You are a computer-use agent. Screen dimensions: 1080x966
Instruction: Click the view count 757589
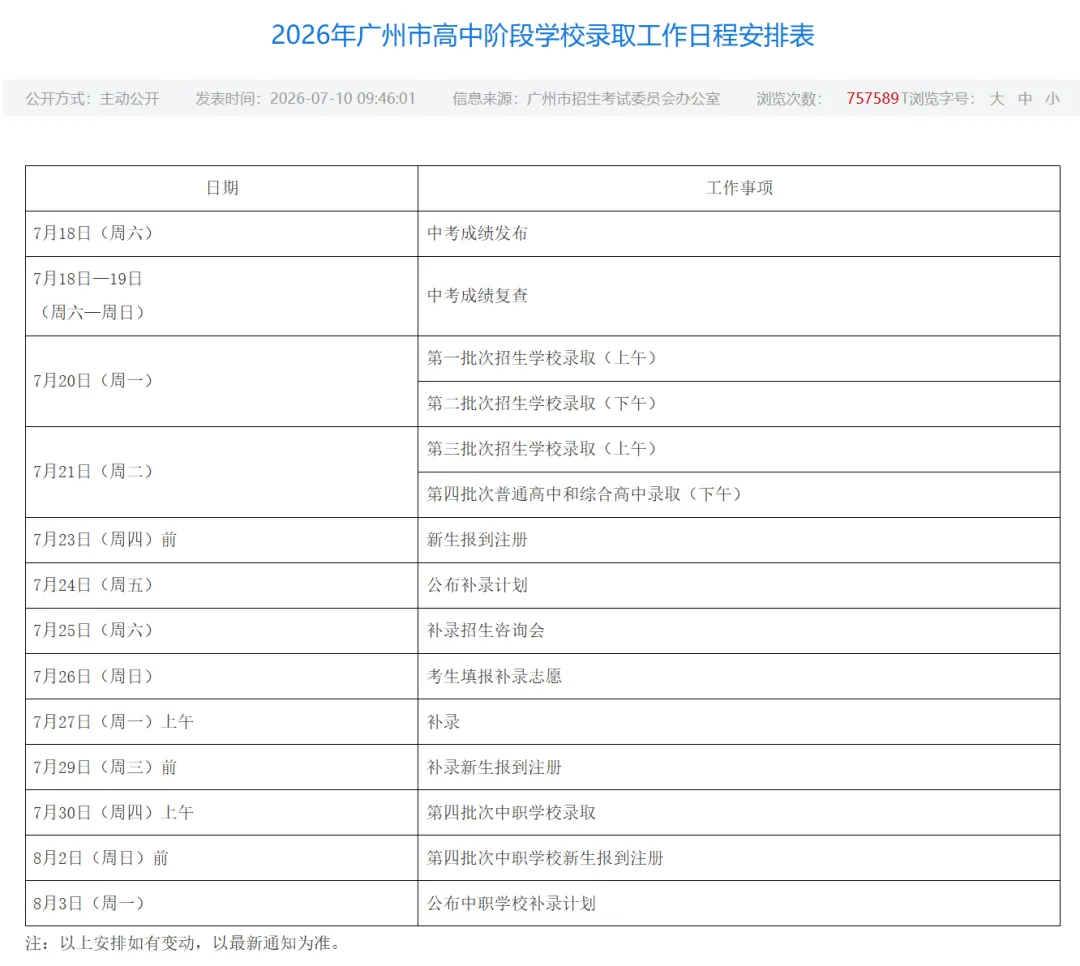tap(873, 99)
